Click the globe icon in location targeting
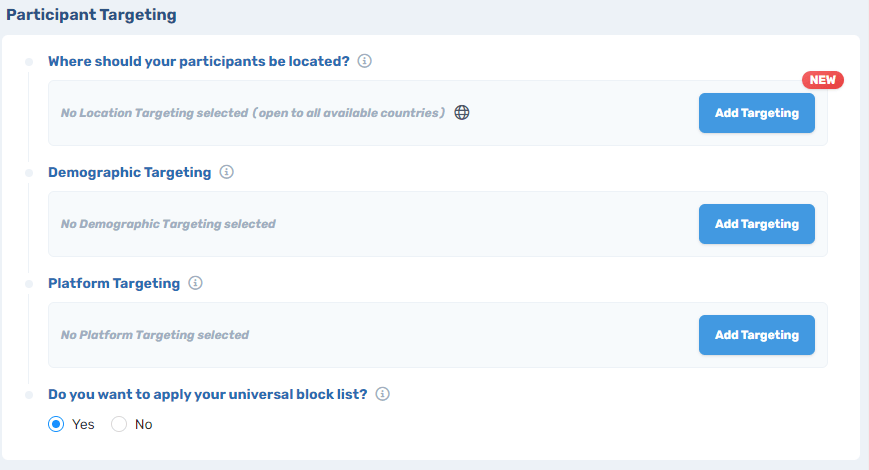This screenshot has width=869, height=470. tap(462, 113)
